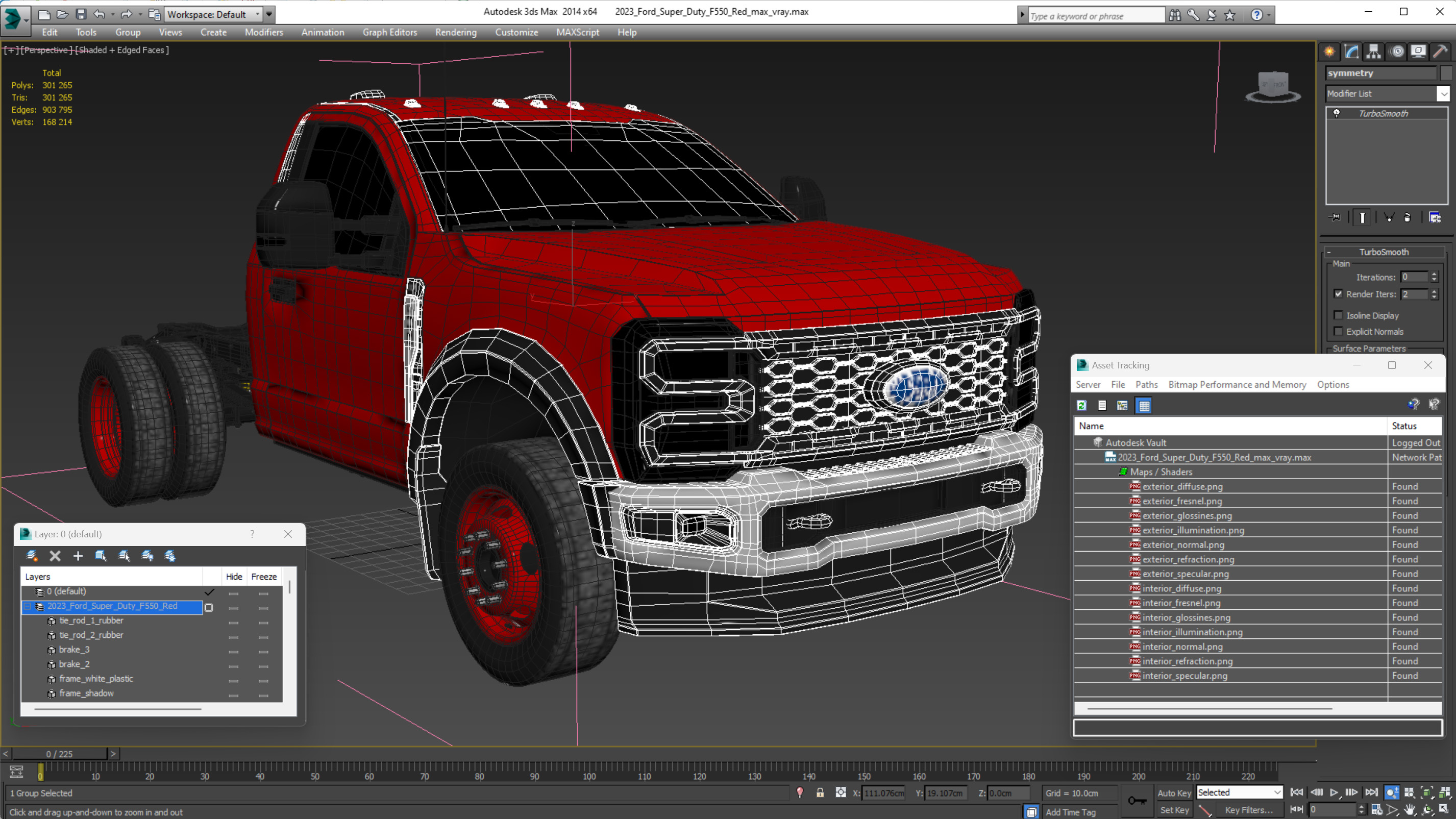Click Pin Stack icon under modifier stack
The height and width of the screenshot is (819, 1456).
point(1335,217)
